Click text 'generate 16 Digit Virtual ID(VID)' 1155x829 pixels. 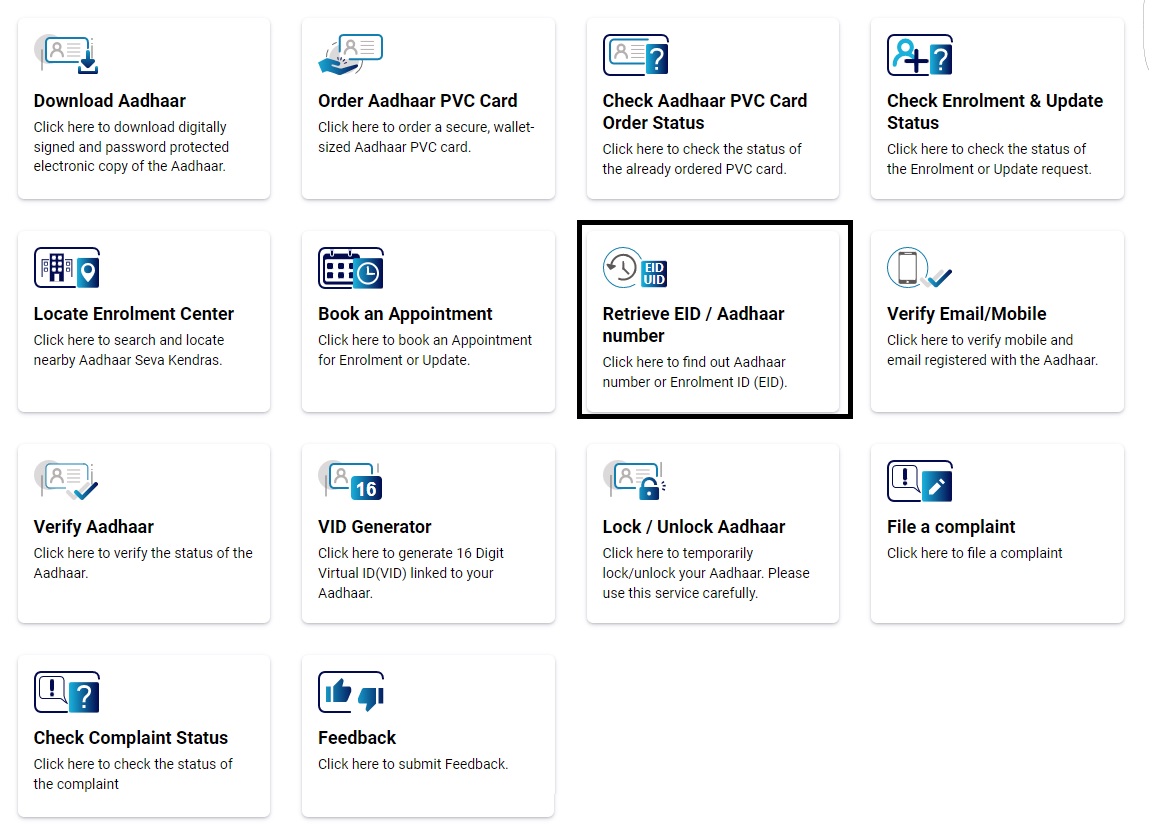(x=411, y=563)
